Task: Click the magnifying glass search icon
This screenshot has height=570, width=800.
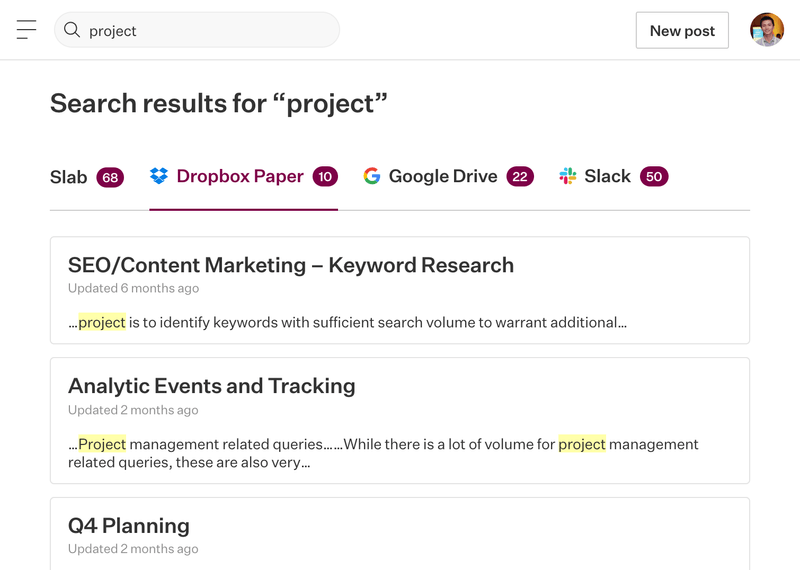Action: (x=72, y=30)
